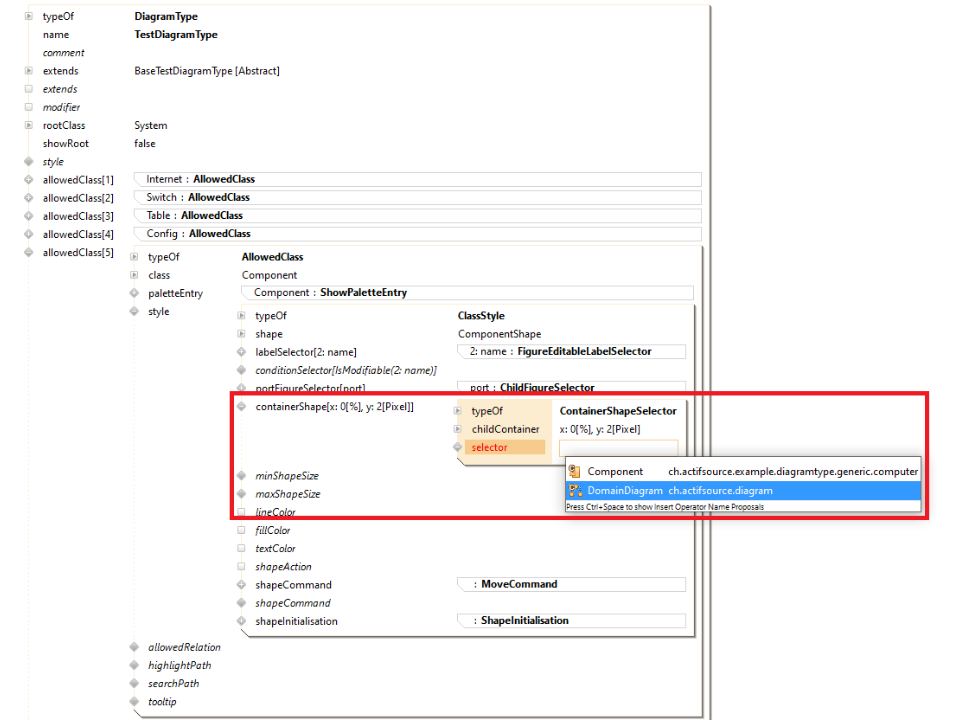The width and height of the screenshot is (960, 720).
Task: Toggle the modifier square box
Action: 29,107
